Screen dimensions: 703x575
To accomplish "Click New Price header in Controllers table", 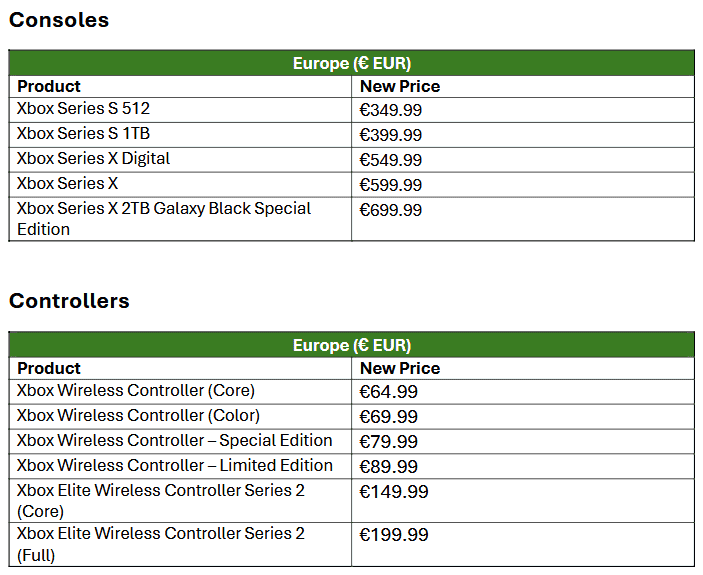I will 400,368.
